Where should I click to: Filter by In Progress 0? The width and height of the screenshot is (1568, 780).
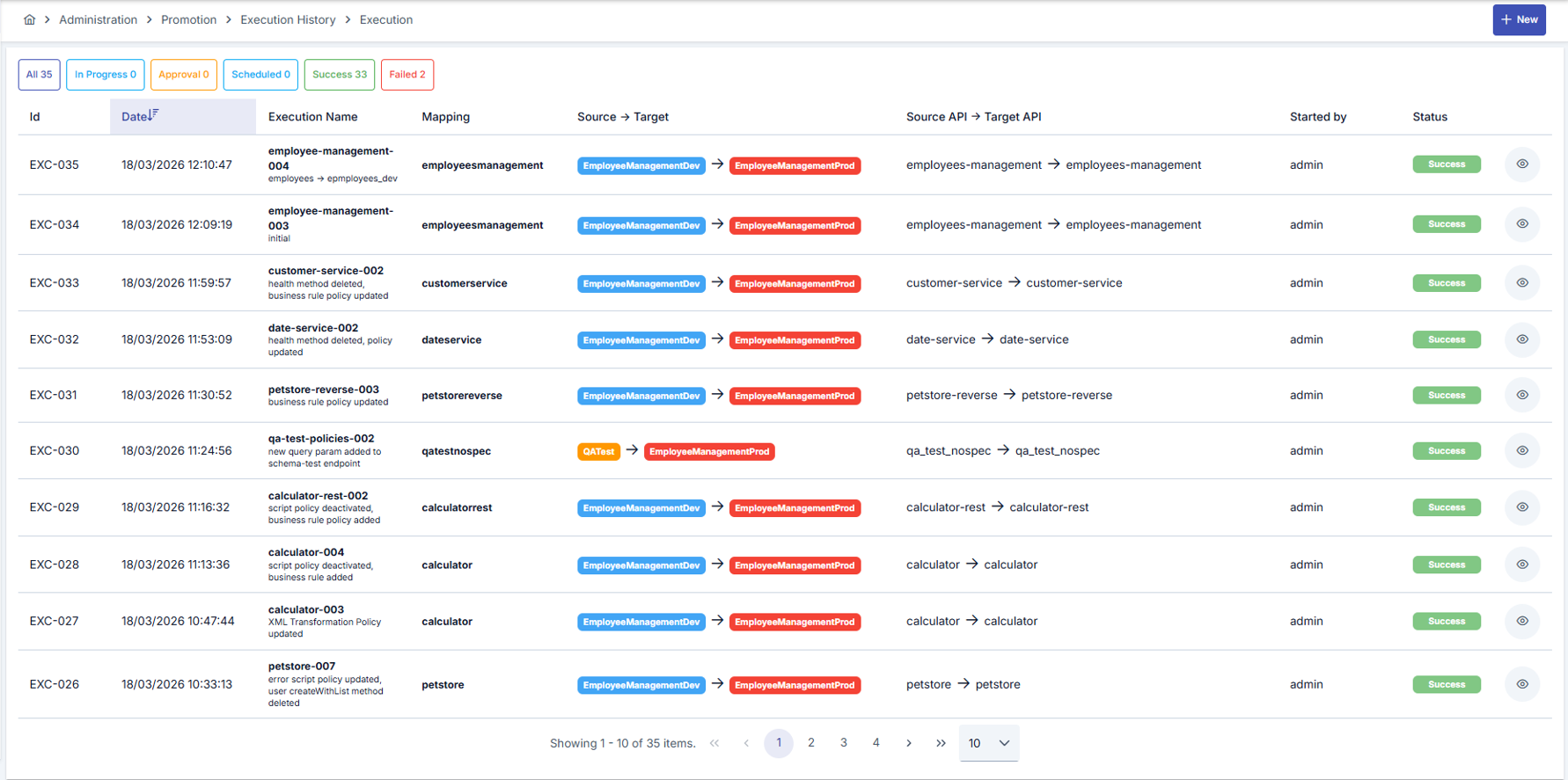tap(106, 75)
